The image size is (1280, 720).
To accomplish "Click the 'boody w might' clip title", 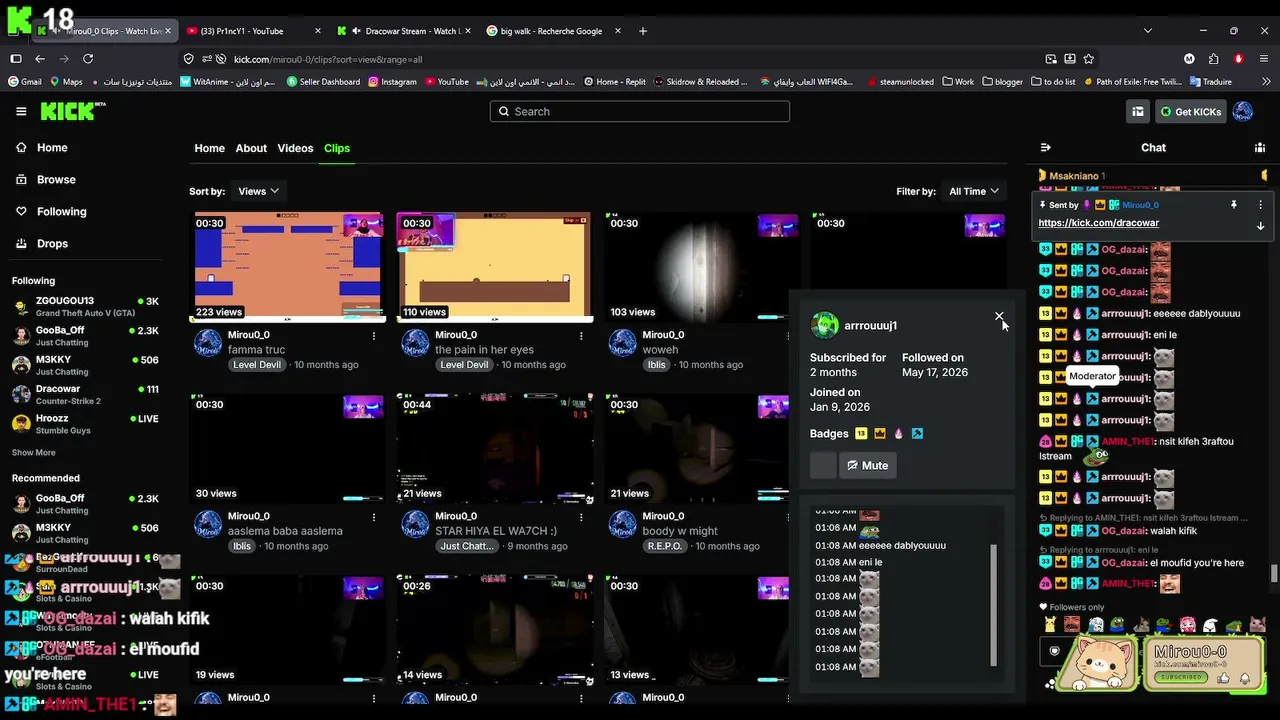I will [682, 531].
